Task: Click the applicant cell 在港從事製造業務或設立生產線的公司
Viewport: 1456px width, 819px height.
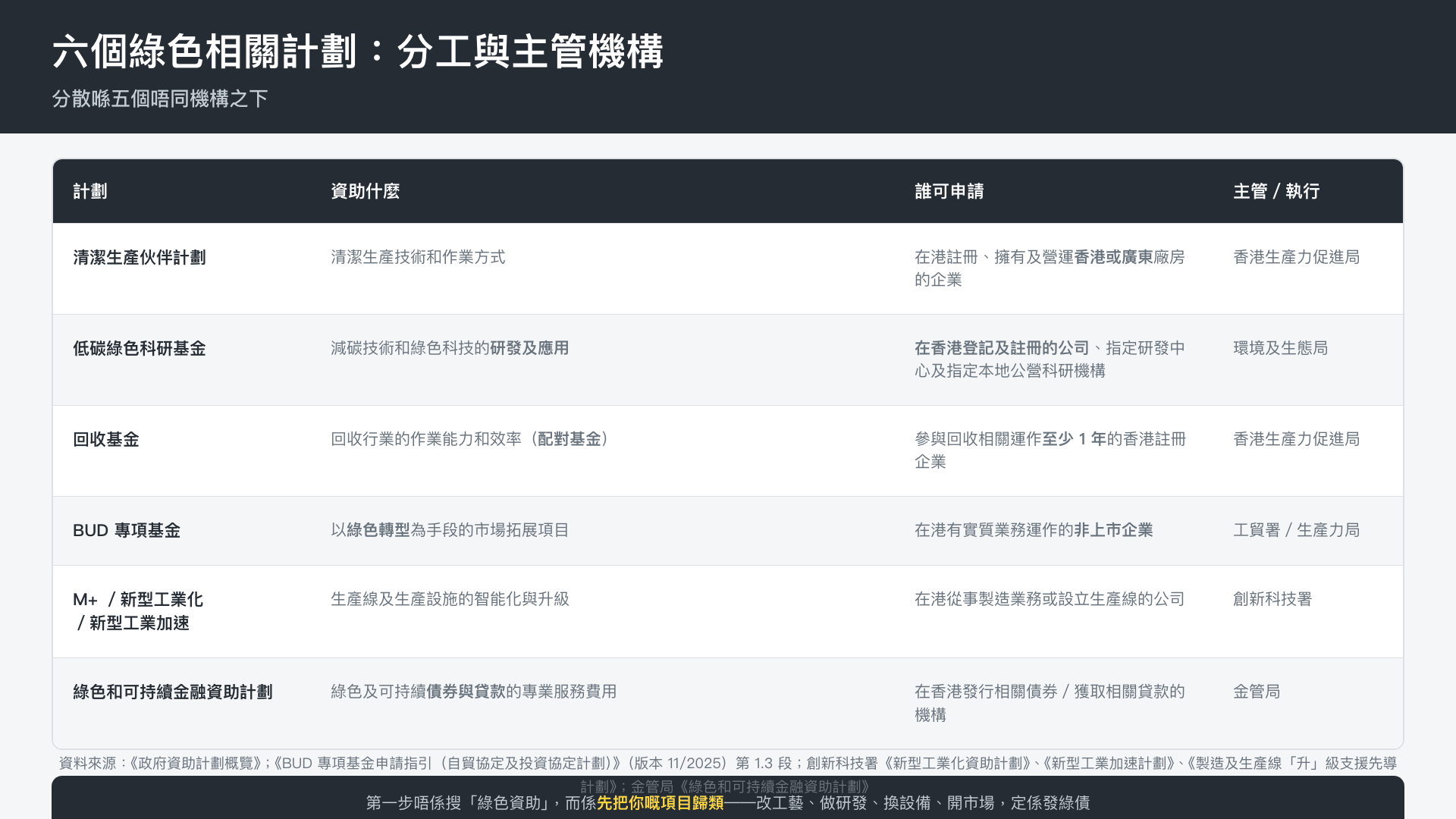Action: coord(1050,599)
